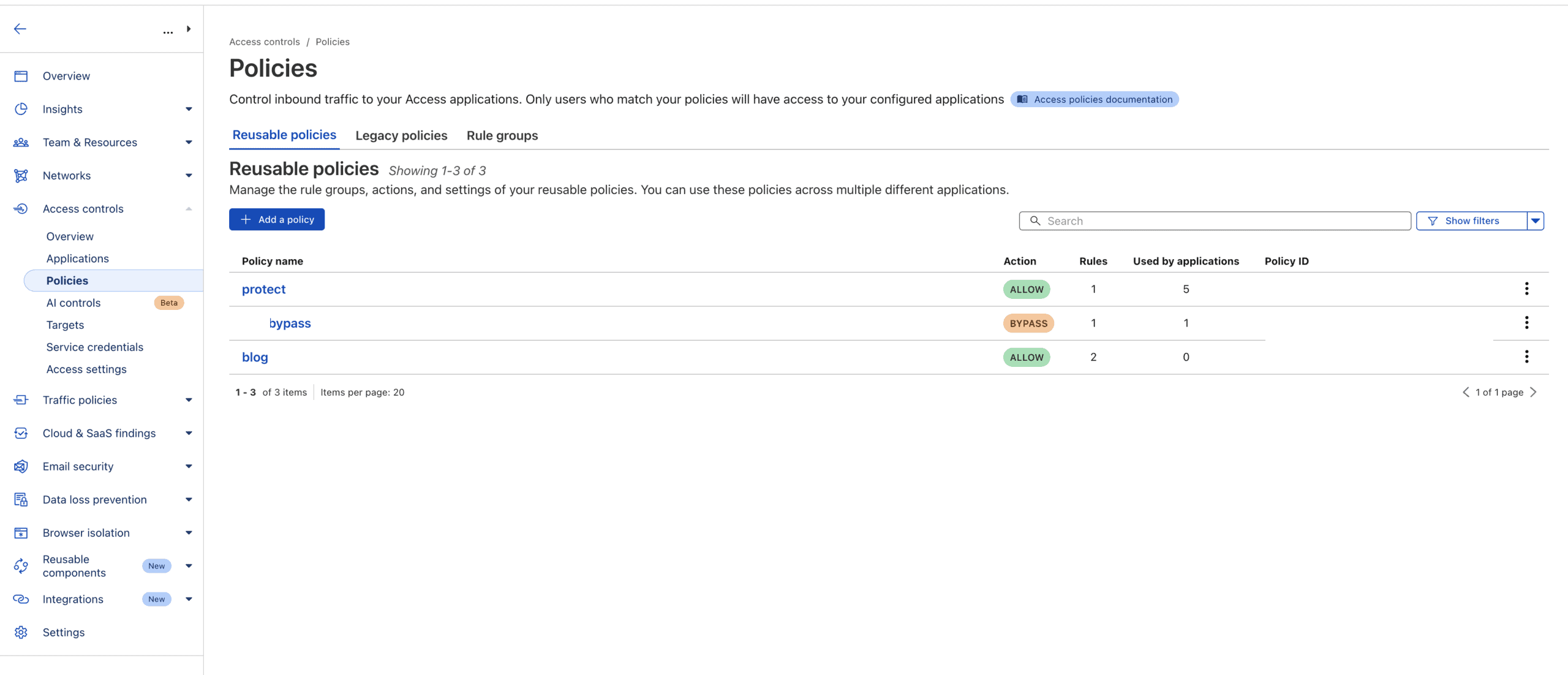This screenshot has height=675, width=1568.
Task: Click the Email security envelope icon
Action: click(x=21, y=466)
